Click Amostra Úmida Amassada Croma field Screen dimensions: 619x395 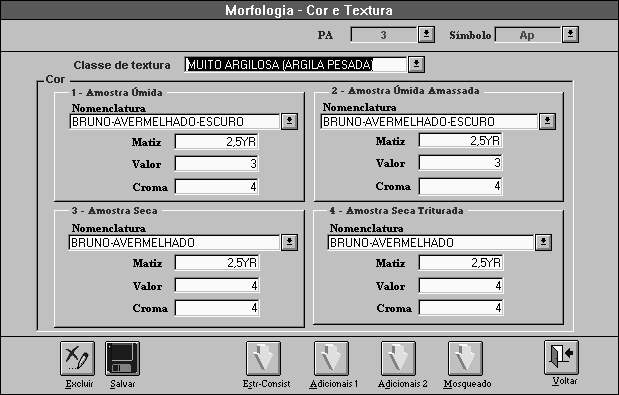click(x=460, y=186)
